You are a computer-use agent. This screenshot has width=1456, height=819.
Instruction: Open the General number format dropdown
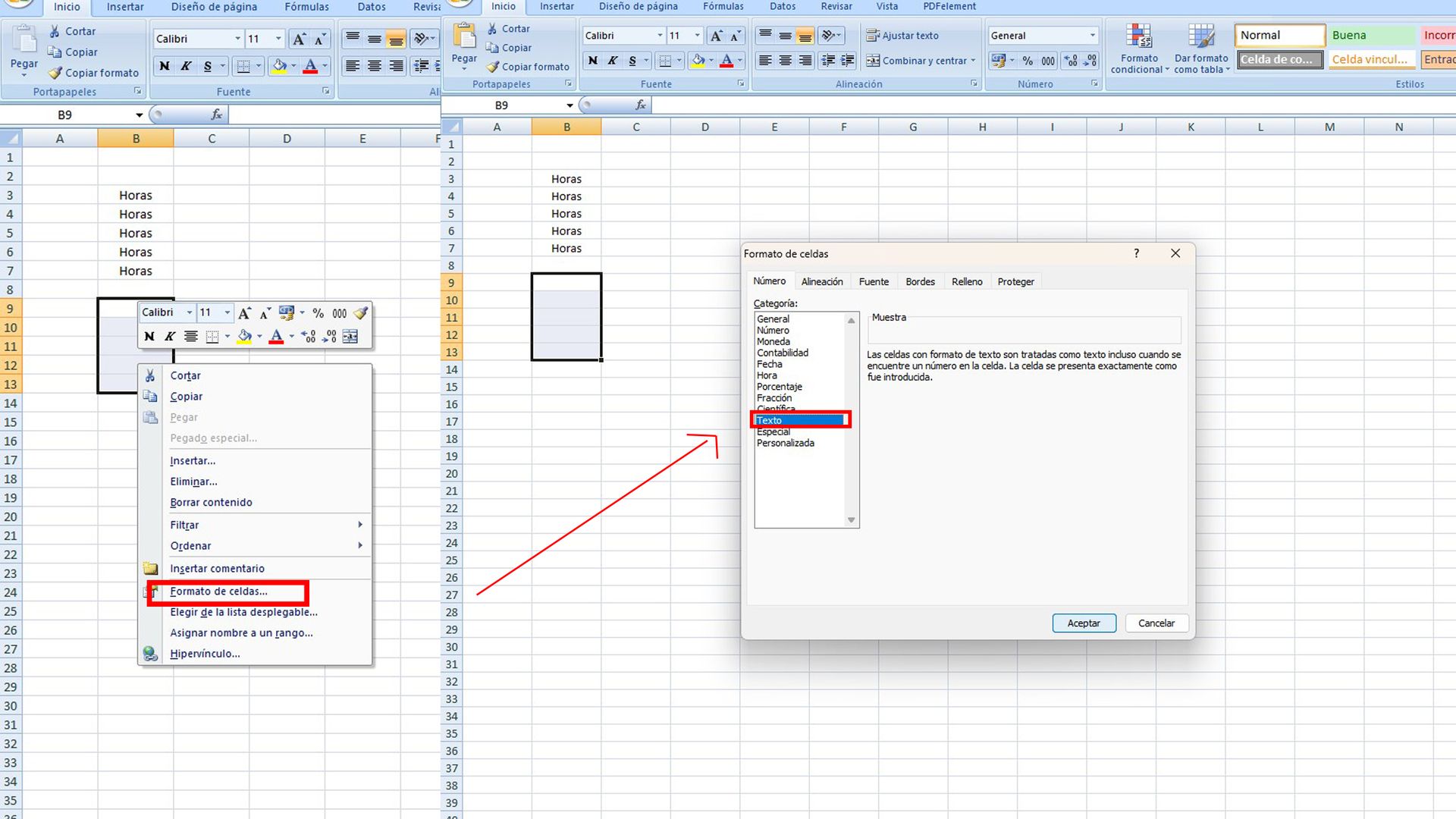click(1092, 35)
